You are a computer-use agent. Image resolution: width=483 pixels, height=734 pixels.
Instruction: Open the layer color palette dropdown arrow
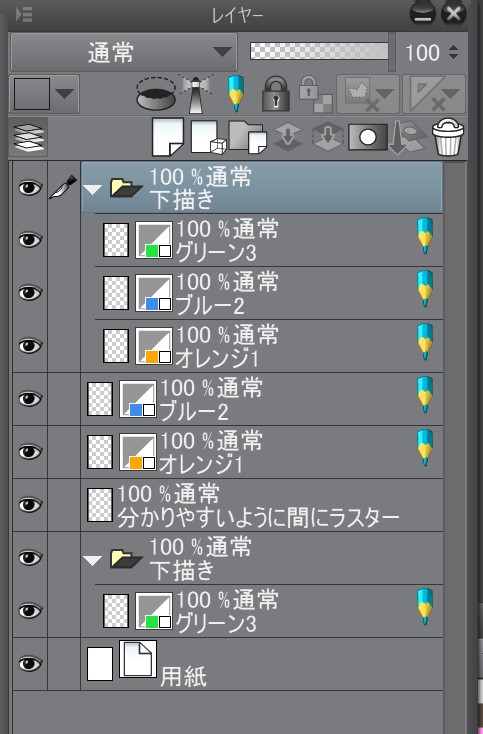65,94
